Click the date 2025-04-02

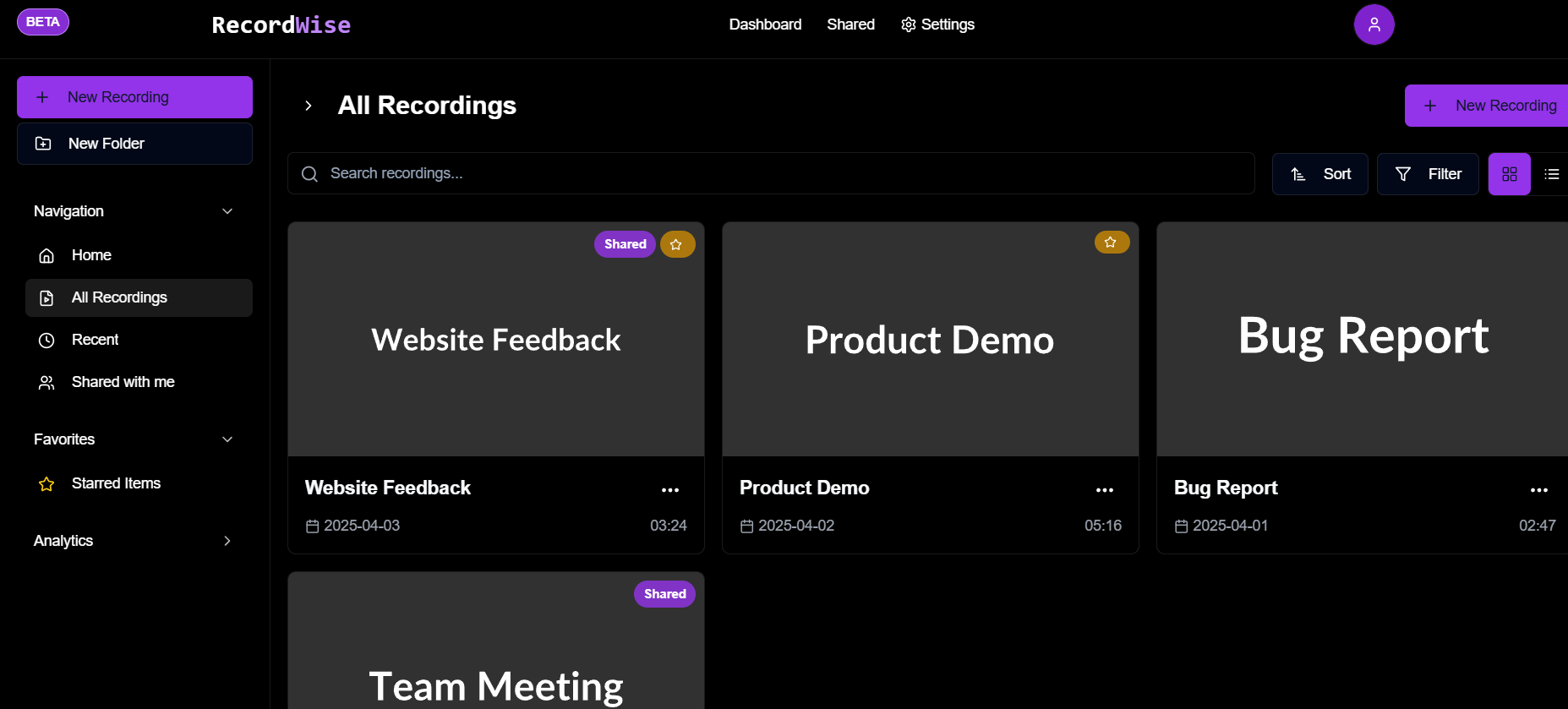tap(796, 526)
